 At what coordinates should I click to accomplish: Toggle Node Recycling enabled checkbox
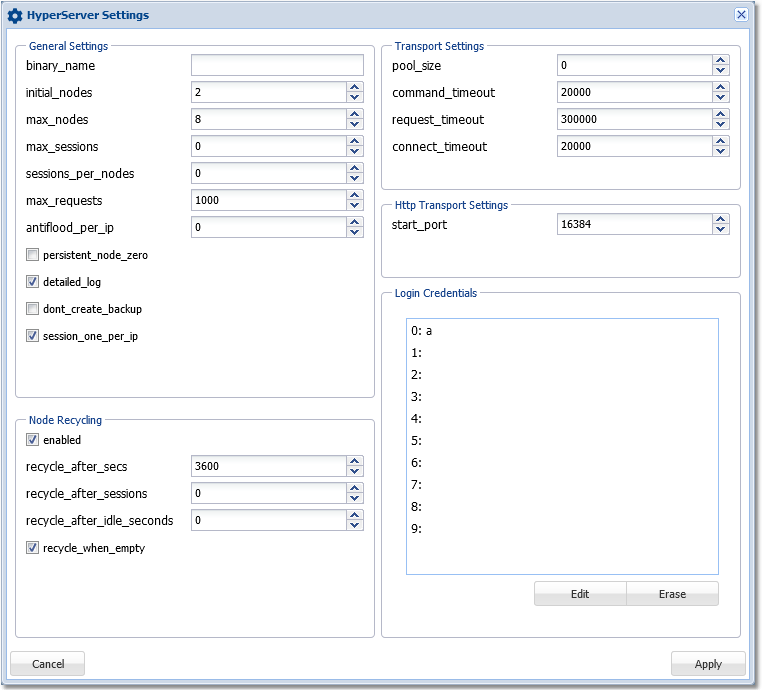(x=33, y=440)
